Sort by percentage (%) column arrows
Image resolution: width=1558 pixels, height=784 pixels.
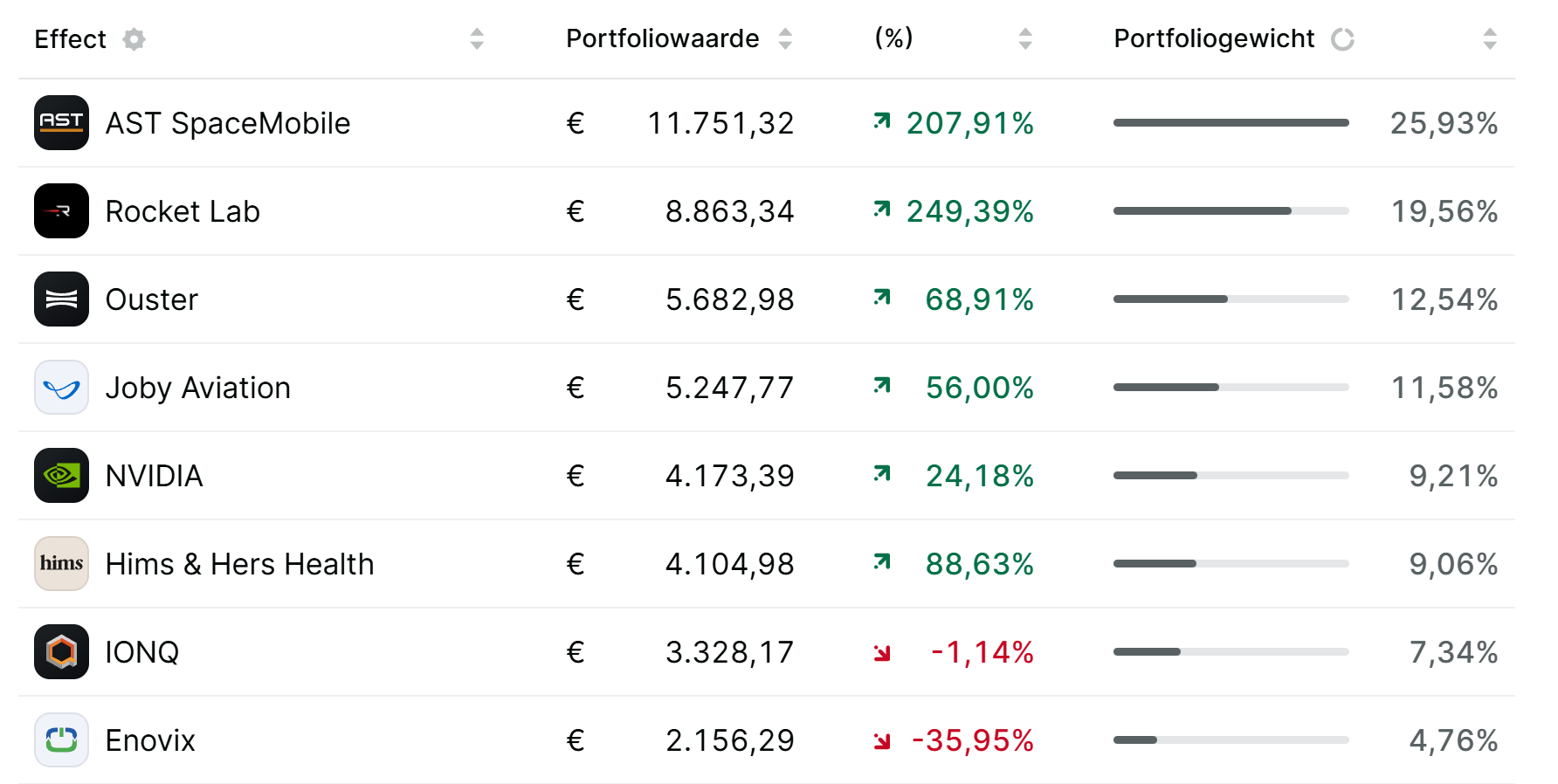[1025, 39]
